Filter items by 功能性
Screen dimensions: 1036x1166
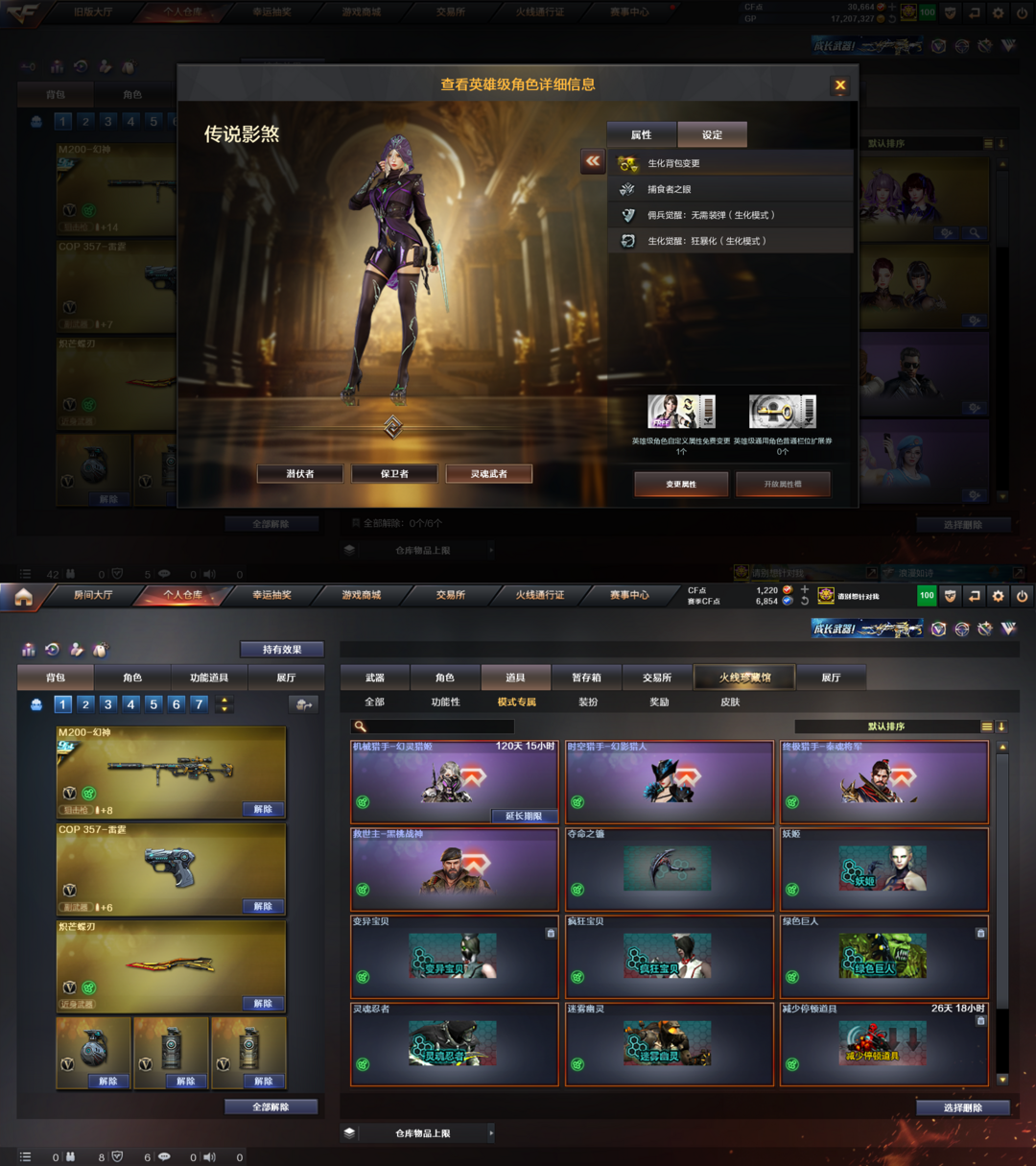click(x=446, y=702)
